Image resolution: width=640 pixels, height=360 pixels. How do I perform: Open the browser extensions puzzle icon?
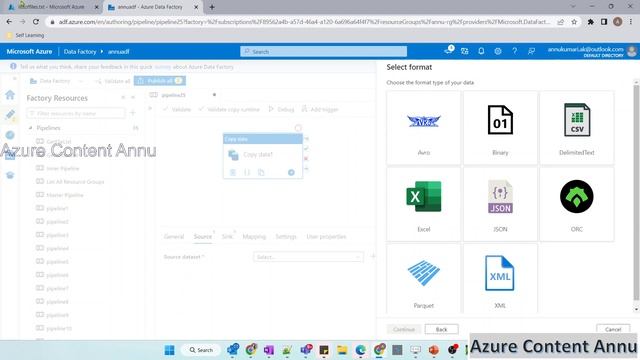click(x=590, y=22)
